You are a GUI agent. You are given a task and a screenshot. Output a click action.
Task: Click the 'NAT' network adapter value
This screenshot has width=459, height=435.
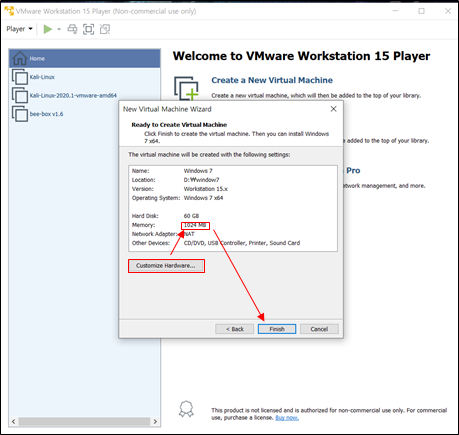click(189, 234)
